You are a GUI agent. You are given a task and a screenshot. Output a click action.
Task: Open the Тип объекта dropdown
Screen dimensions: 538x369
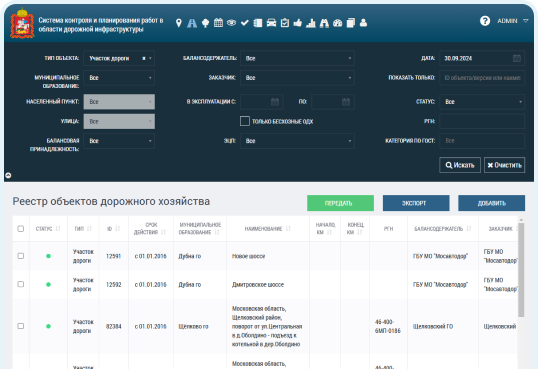pyautogui.click(x=119, y=58)
